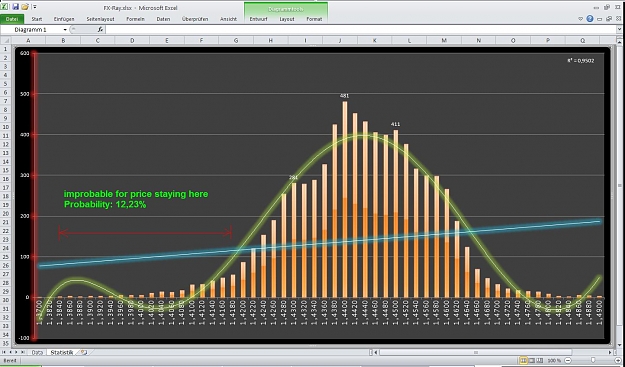Open the Daten ribbon tab
Image resolution: width=625 pixels, height=367 pixels.
(x=163, y=19)
